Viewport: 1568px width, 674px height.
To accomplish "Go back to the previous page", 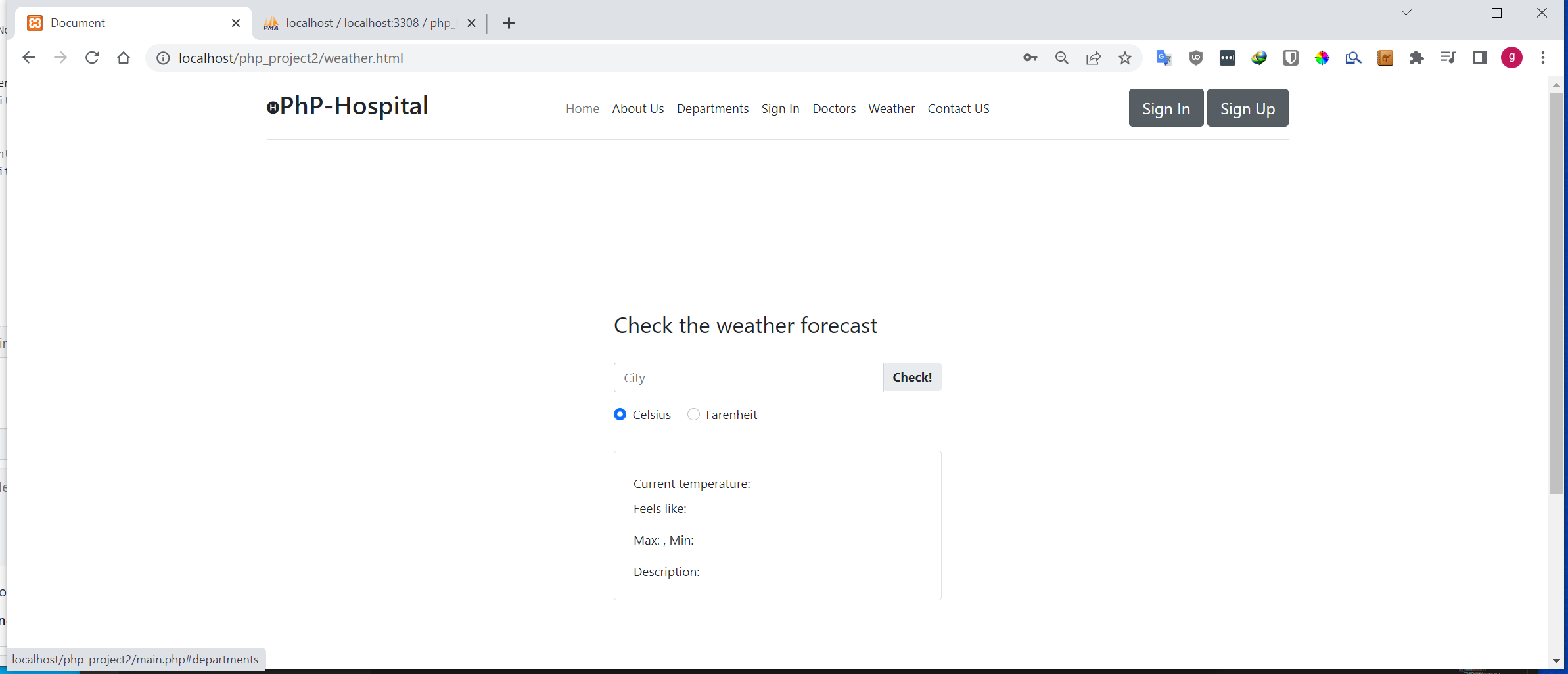I will point(28,58).
